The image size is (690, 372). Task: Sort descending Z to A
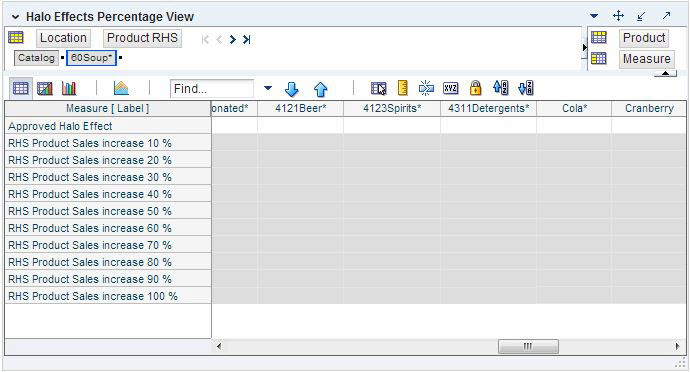[525, 88]
